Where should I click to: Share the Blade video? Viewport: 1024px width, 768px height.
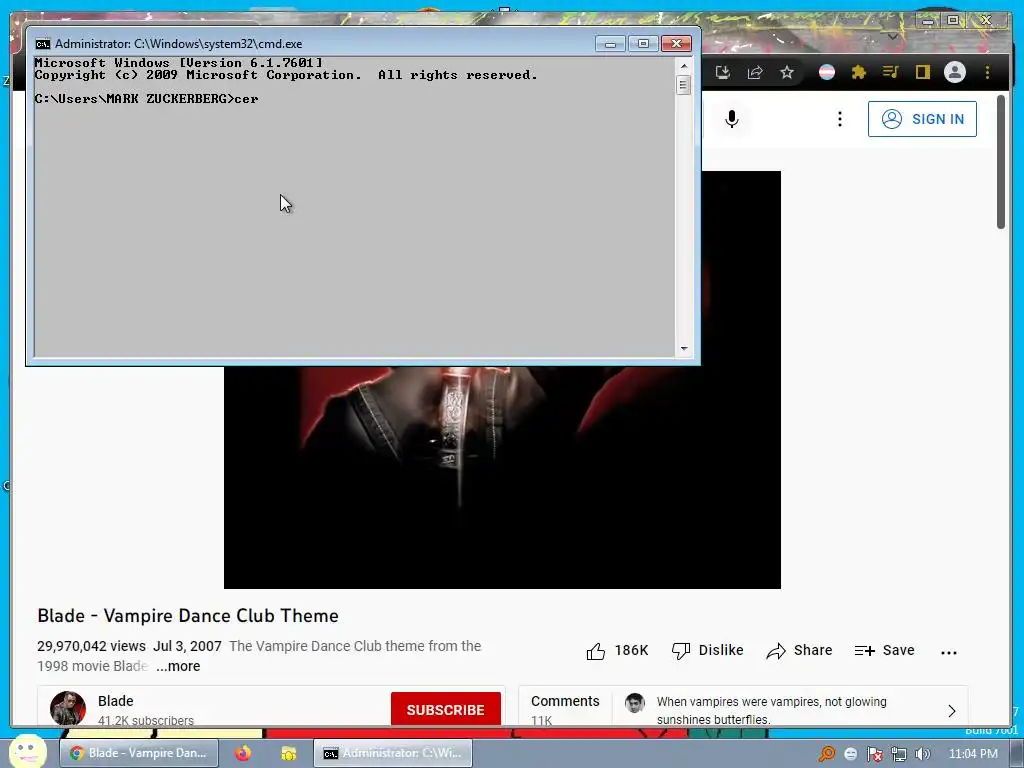click(x=799, y=650)
